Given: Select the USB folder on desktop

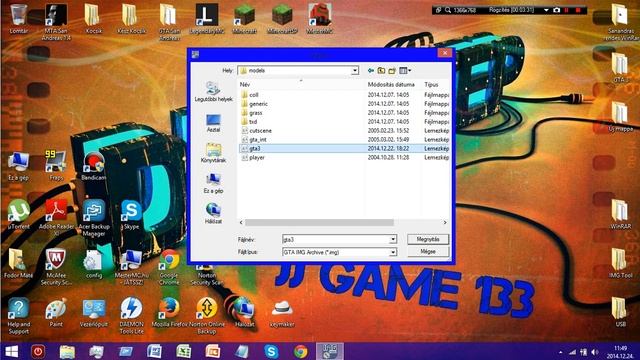Looking at the screenshot, I should pos(620,312).
